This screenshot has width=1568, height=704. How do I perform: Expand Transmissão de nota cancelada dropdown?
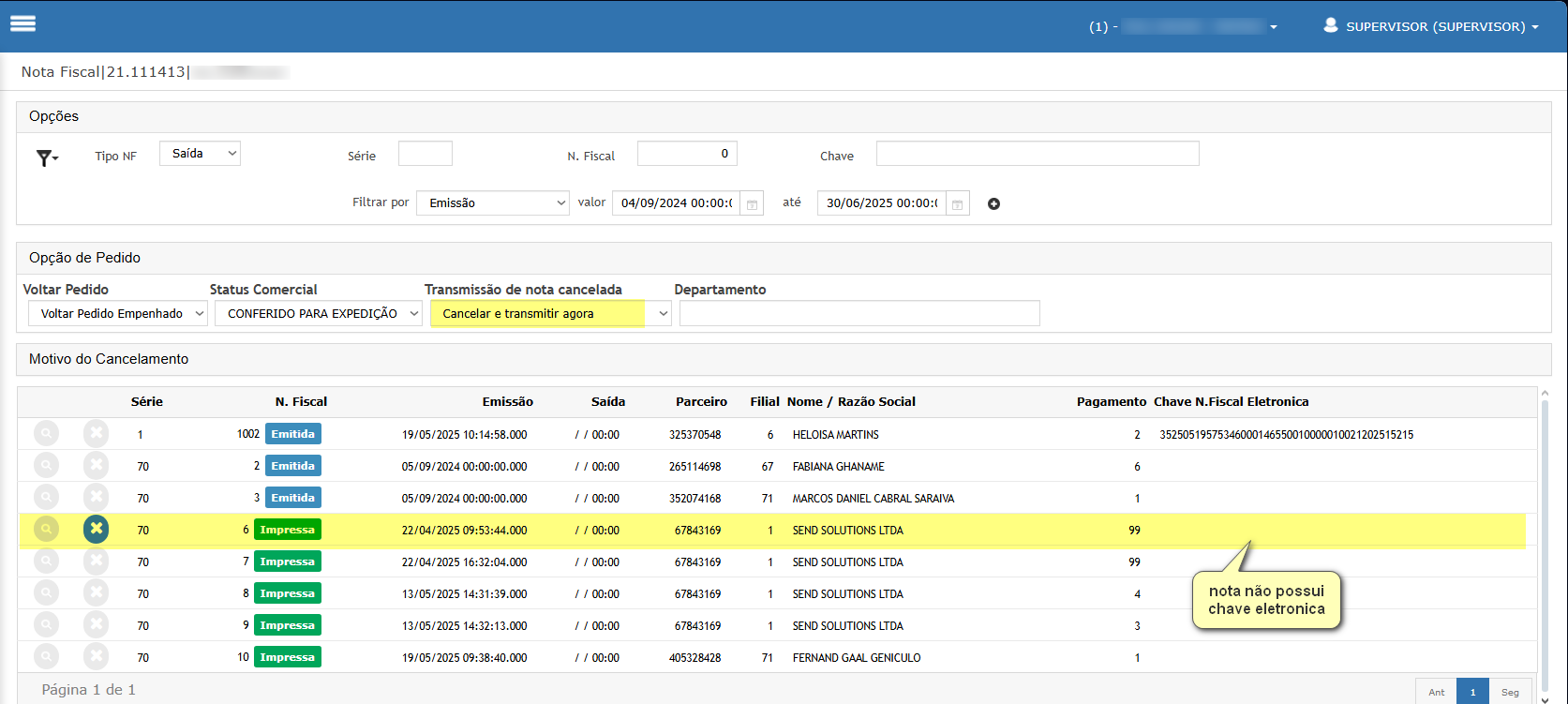tap(550, 313)
